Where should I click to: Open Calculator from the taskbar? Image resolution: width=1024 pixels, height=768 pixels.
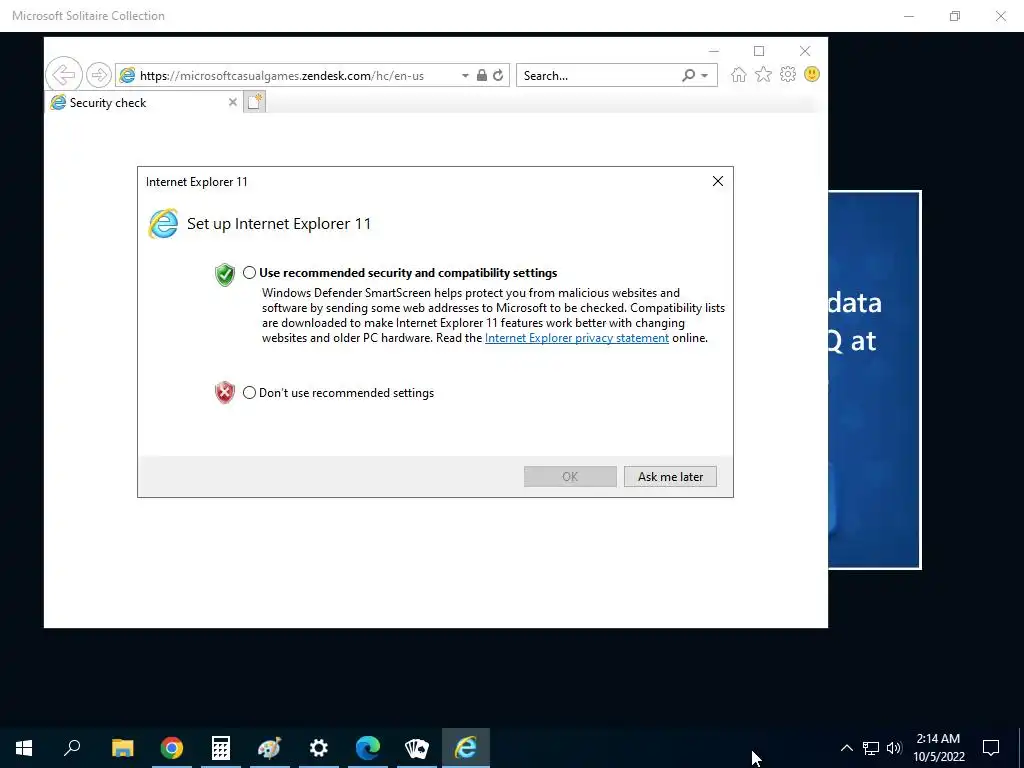click(221, 748)
